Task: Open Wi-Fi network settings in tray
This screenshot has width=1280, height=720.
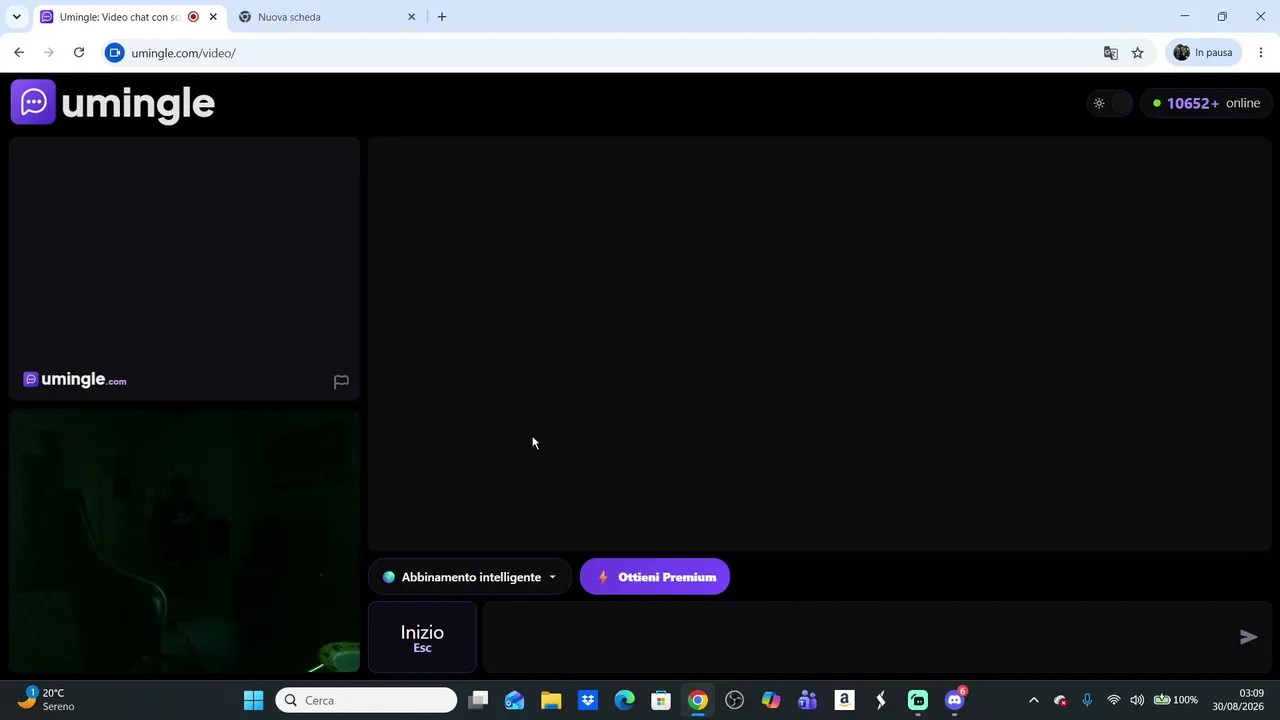Action: [1114, 700]
